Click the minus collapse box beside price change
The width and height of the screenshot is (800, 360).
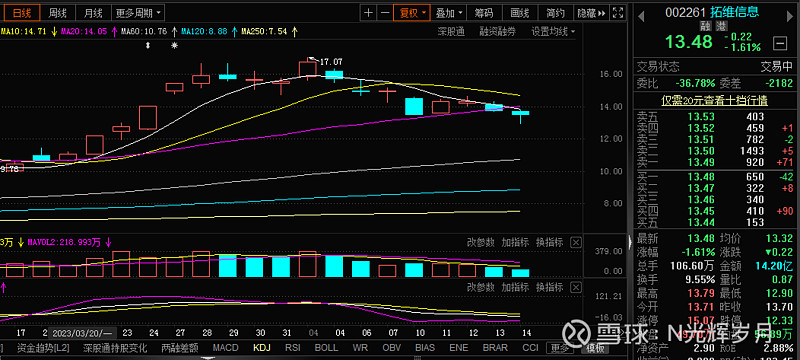[x=780, y=44]
